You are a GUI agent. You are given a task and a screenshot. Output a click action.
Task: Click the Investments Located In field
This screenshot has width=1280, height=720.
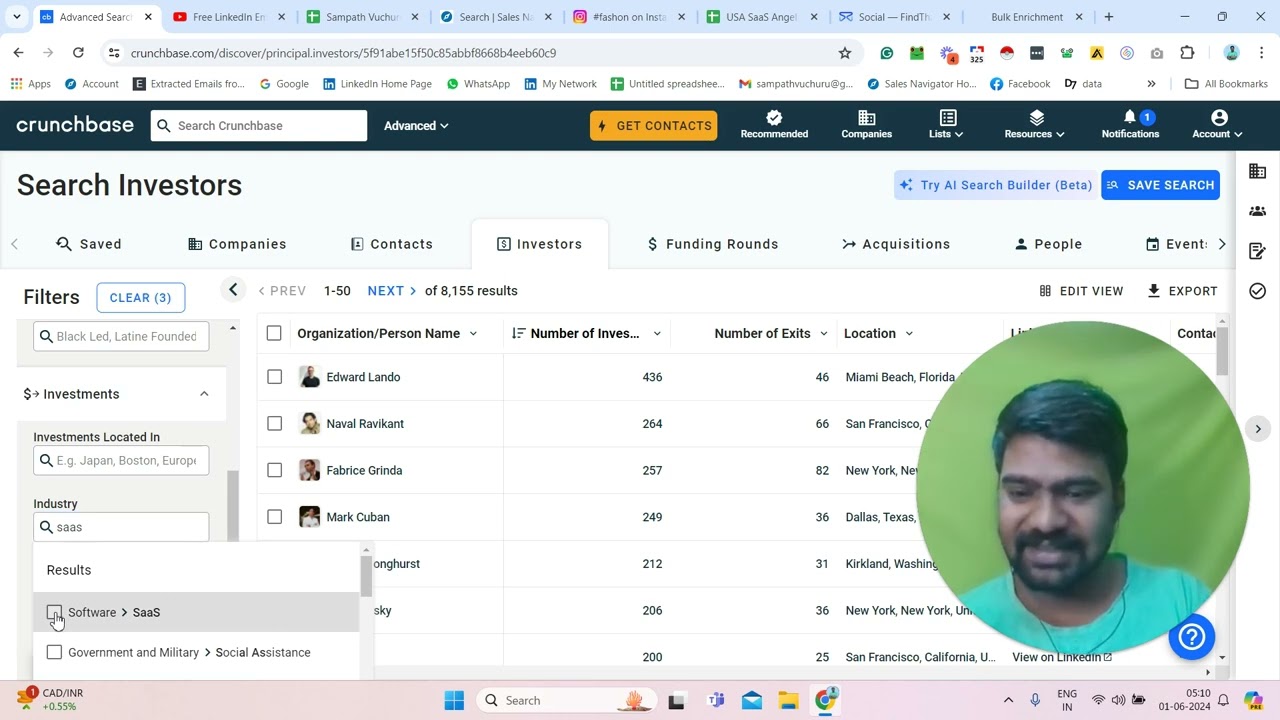(x=121, y=460)
